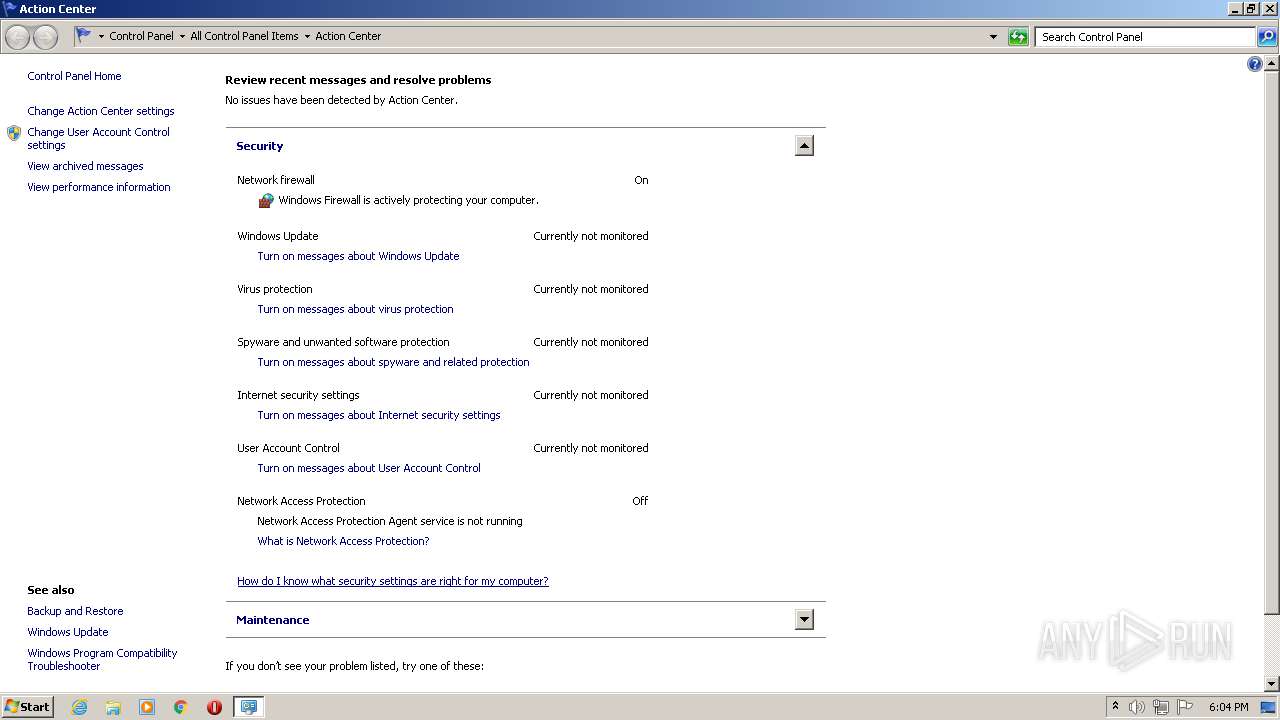Viewport: 1280px width, 720px height.
Task: Click the Maintenance section heading
Action: (273, 620)
